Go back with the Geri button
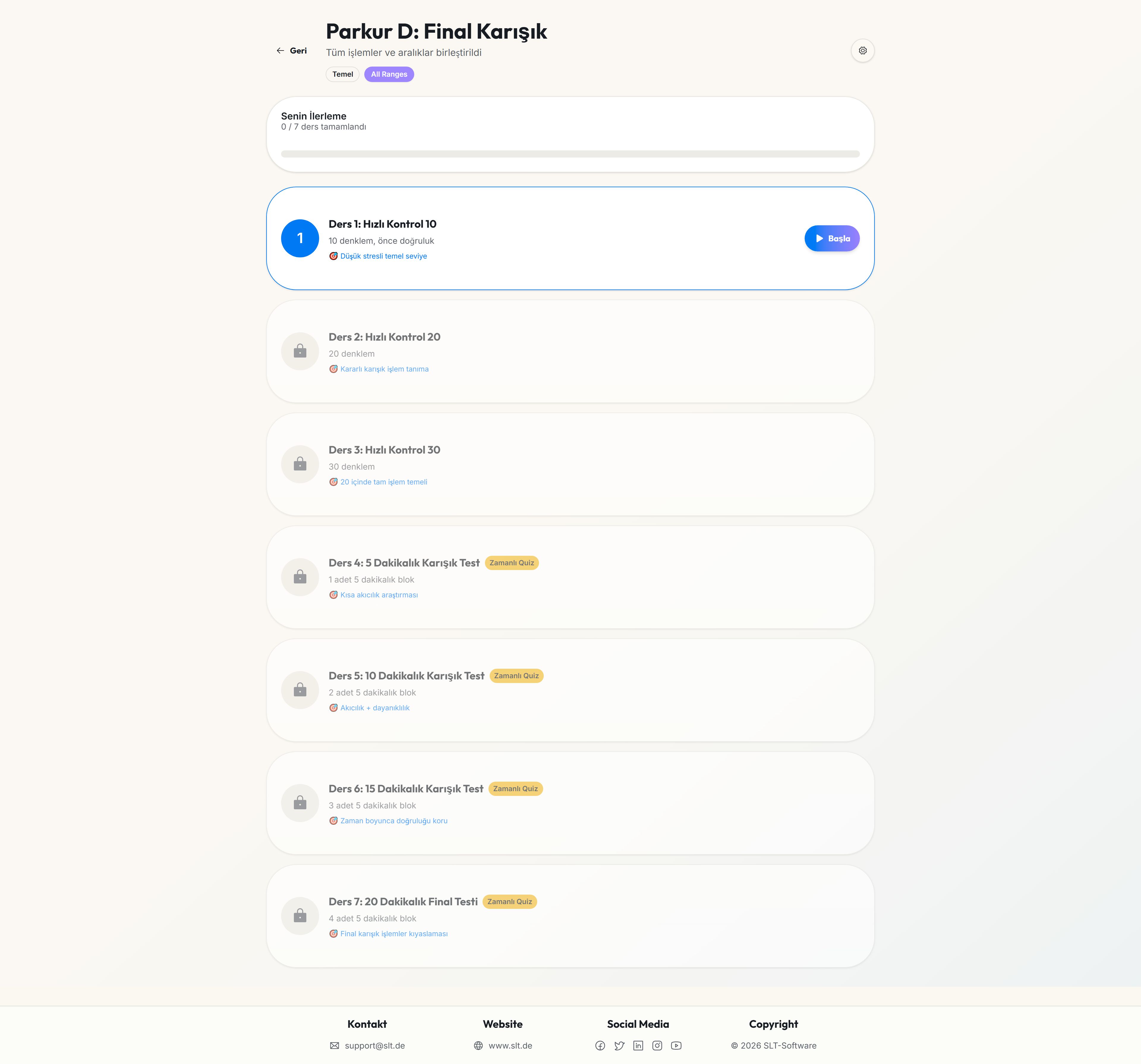This screenshot has height=1064, width=1141. 291,51
